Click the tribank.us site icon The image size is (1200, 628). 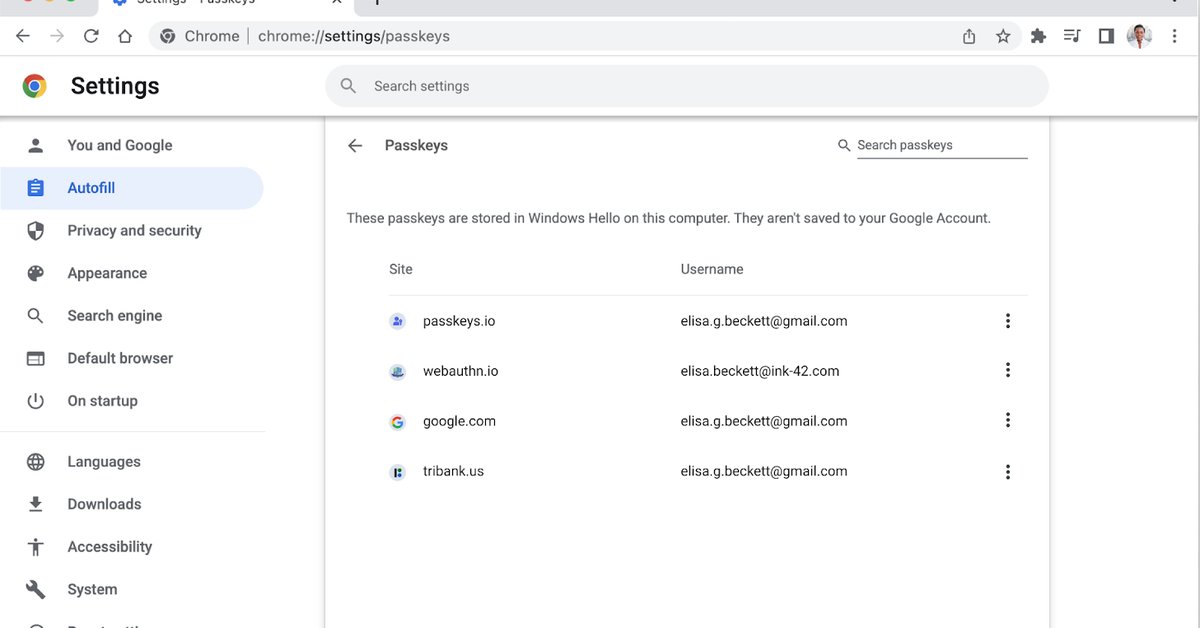[398, 471]
